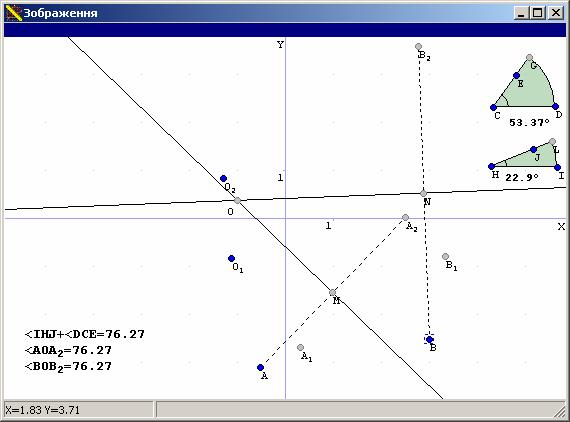Click gray point A2 near the X axis
This screenshot has height=422, width=570.
point(405,218)
